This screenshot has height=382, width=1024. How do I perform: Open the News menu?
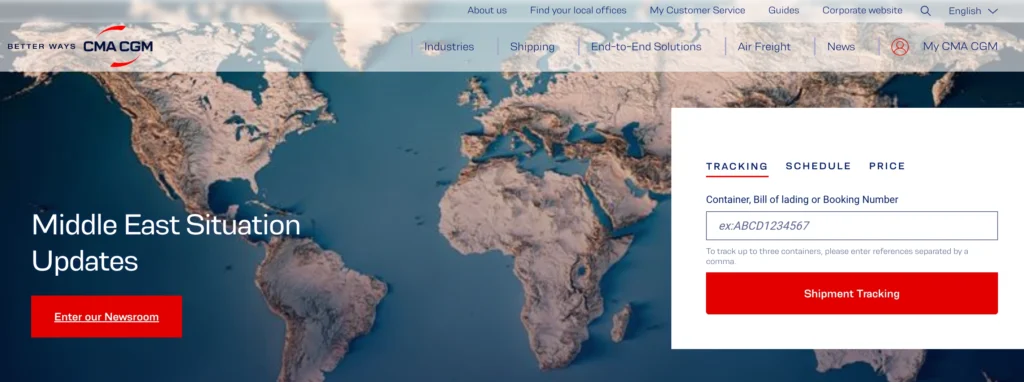(x=840, y=47)
